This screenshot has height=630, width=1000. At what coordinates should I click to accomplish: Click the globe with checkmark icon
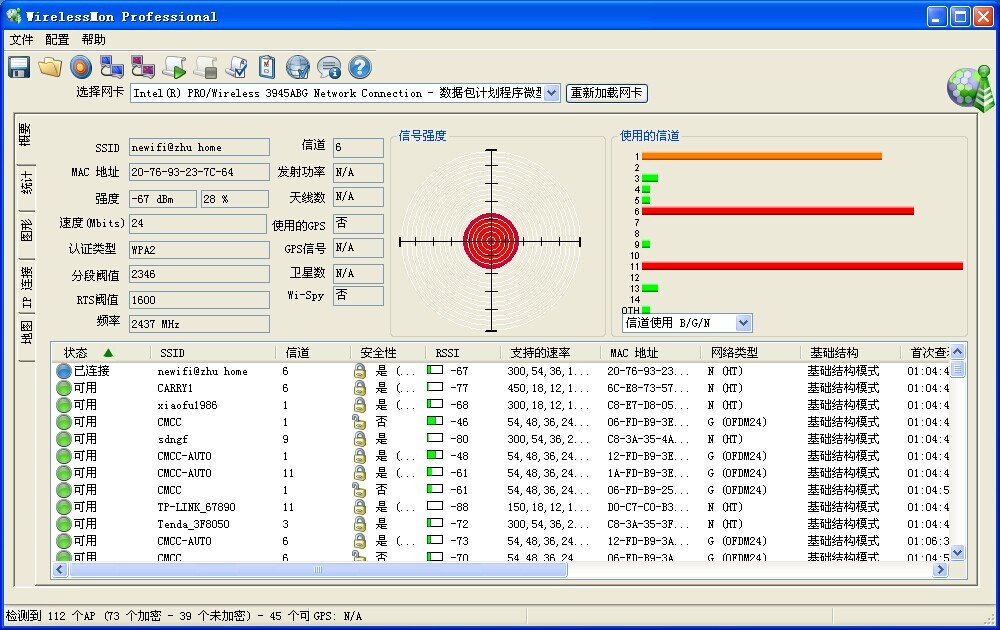tap(297, 67)
